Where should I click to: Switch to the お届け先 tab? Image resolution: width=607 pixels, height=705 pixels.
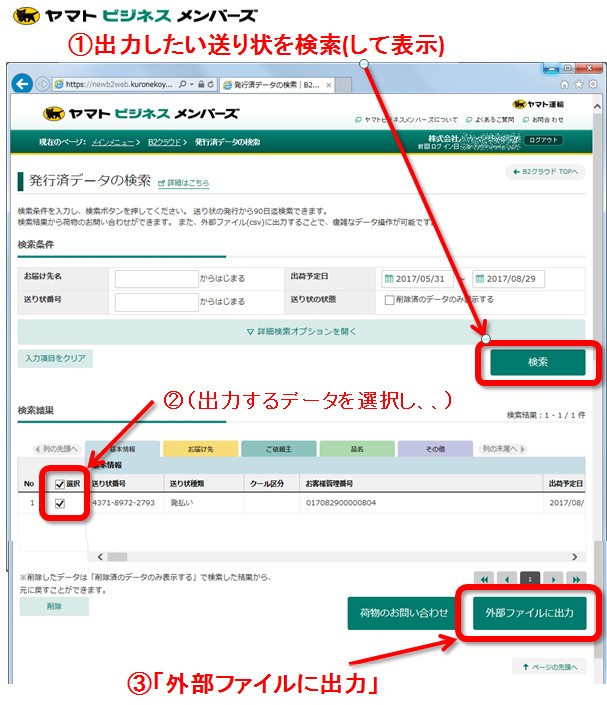coord(201,449)
